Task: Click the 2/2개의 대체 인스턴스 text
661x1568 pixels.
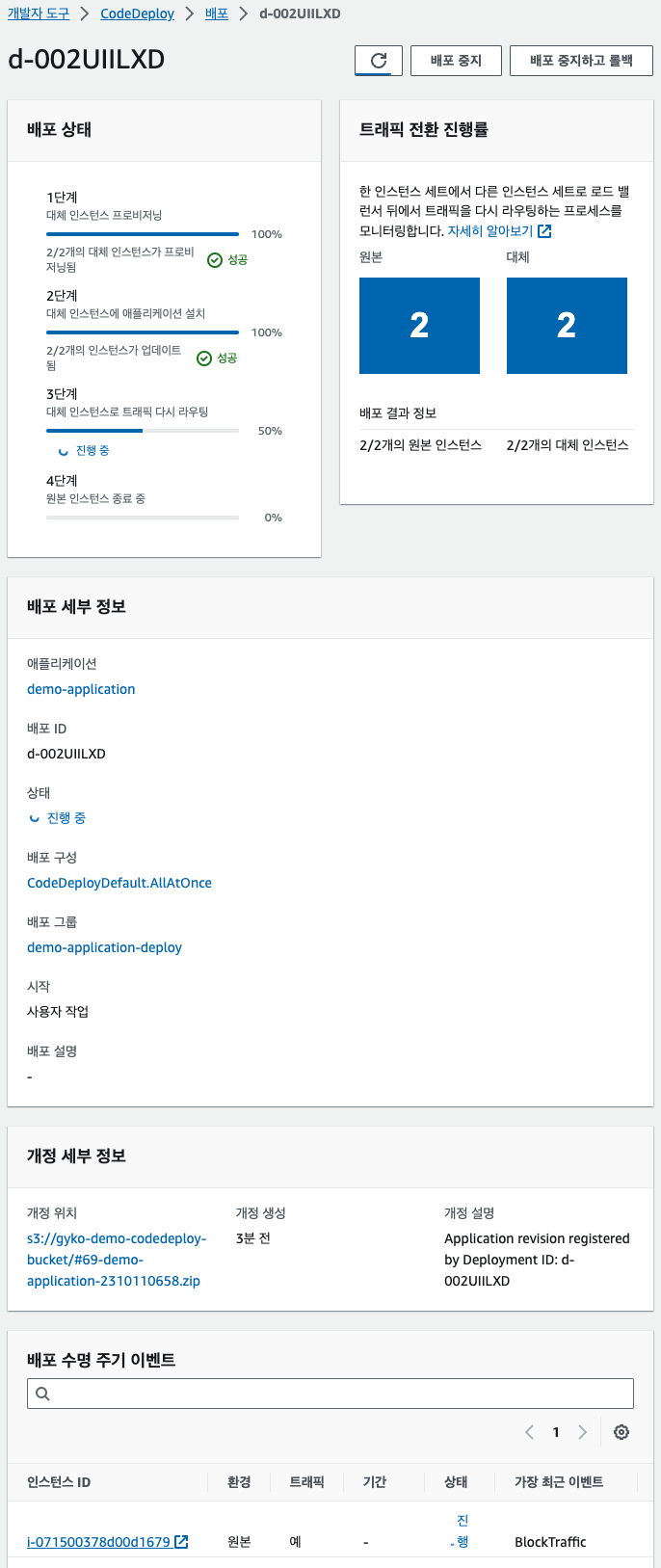Action: (x=568, y=445)
